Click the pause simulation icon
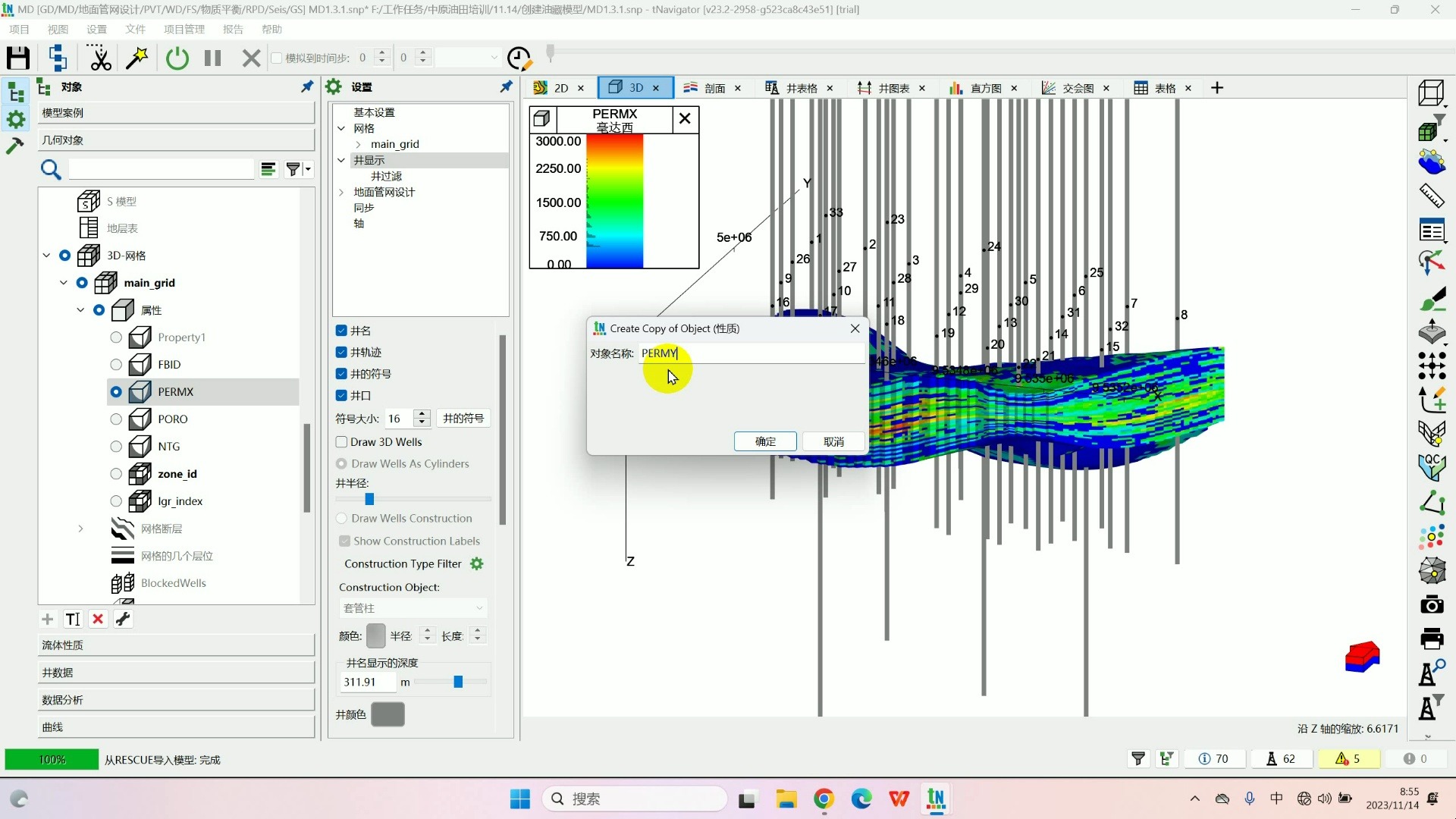1456x819 pixels. click(x=213, y=58)
